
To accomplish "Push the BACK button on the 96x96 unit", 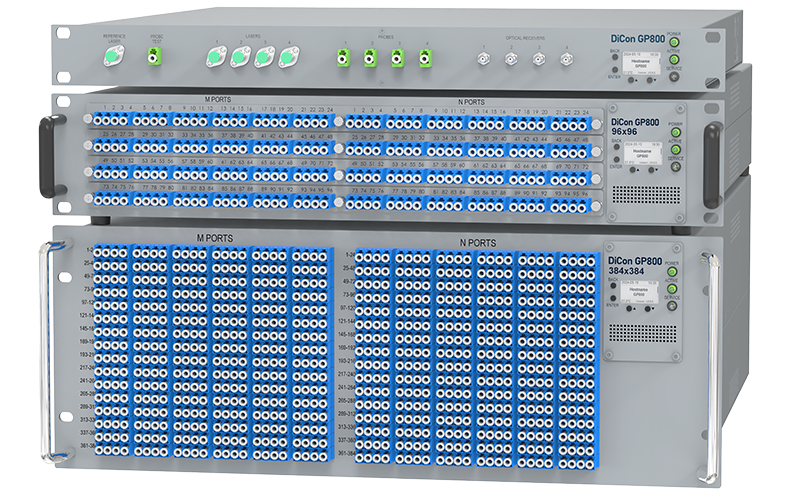I will click(617, 147).
